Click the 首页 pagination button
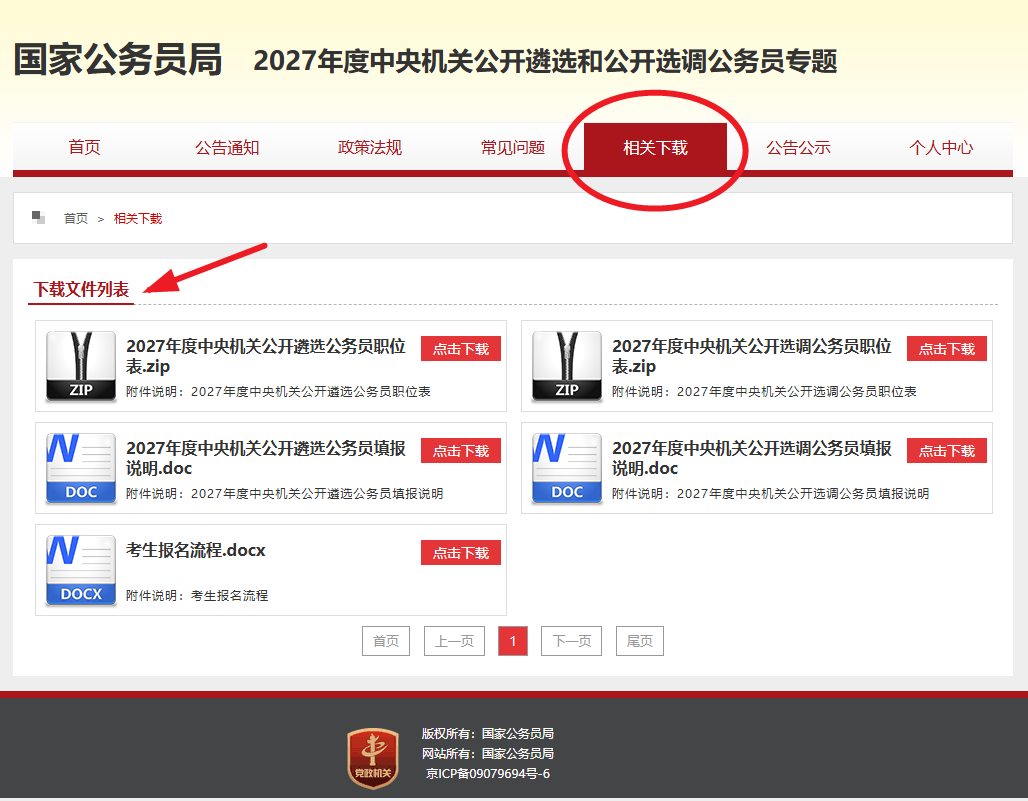The width and height of the screenshot is (1028, 801). pos(386,641)
